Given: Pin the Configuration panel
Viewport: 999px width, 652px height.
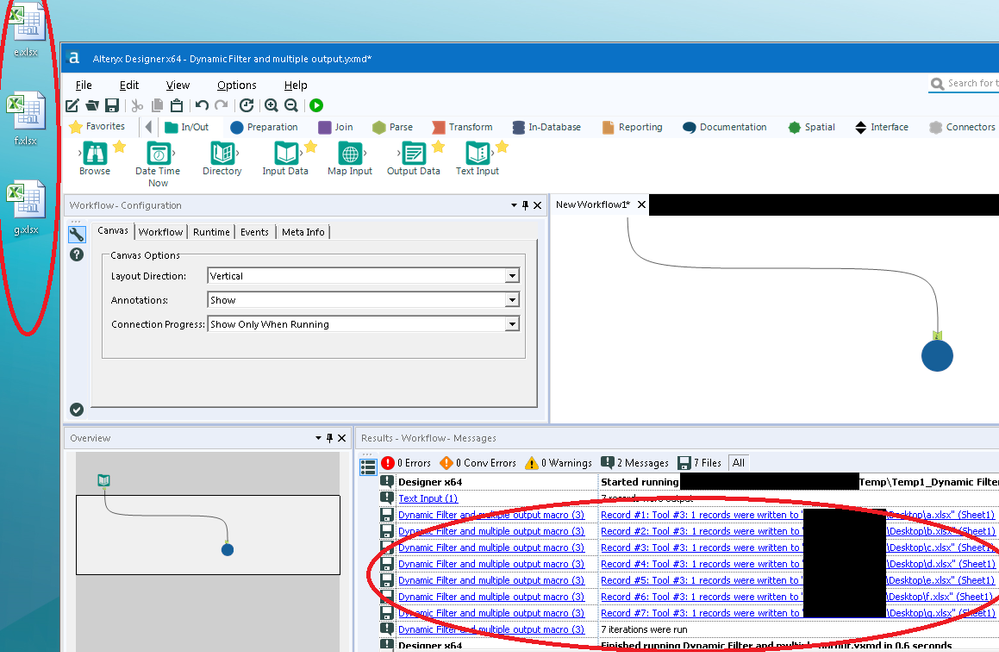Looking at the screenshot, I should (526, 205).
